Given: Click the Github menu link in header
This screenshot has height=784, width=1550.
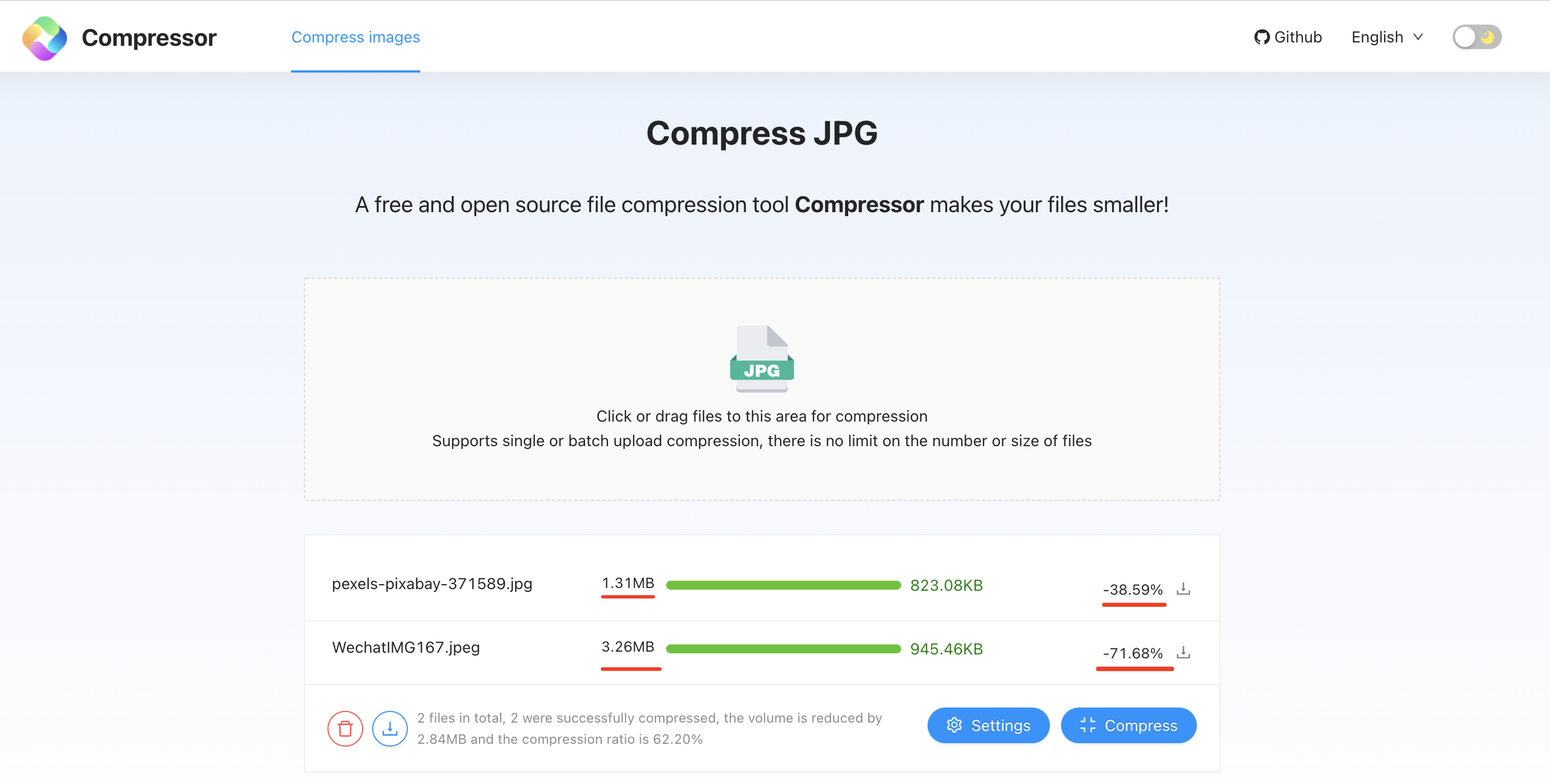Looking at the screenshot, I should (x=1291, y=37).
